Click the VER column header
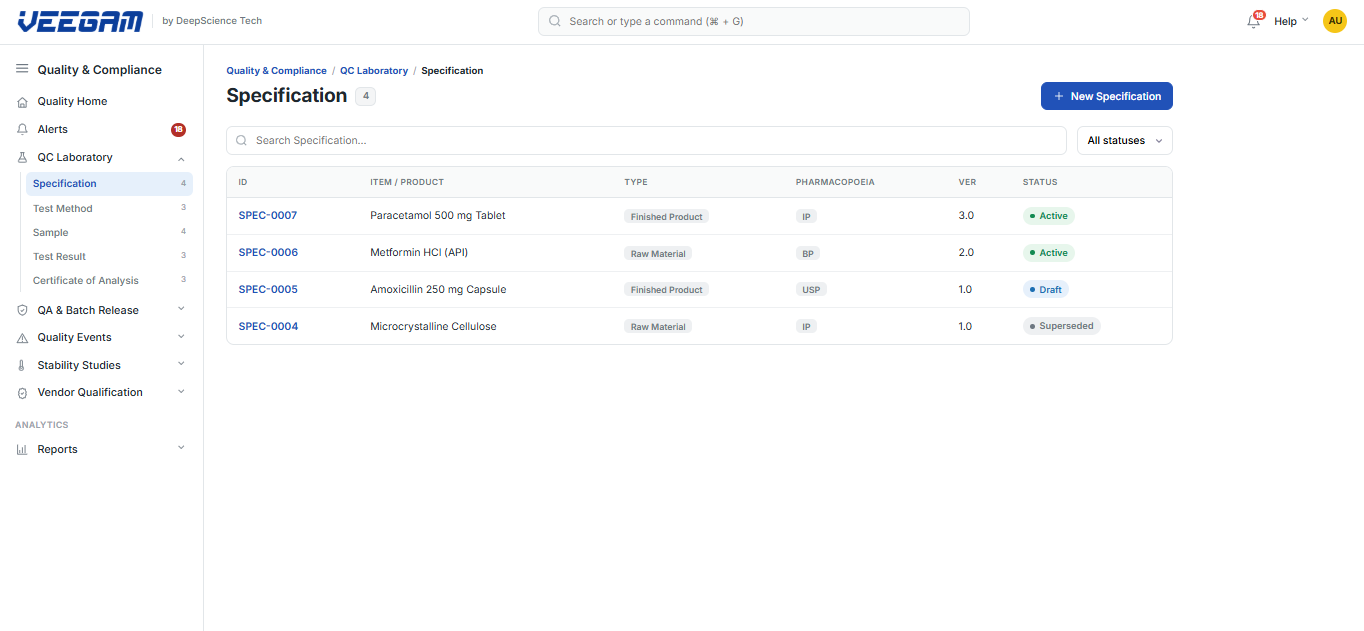 click(x=967, y=182)
